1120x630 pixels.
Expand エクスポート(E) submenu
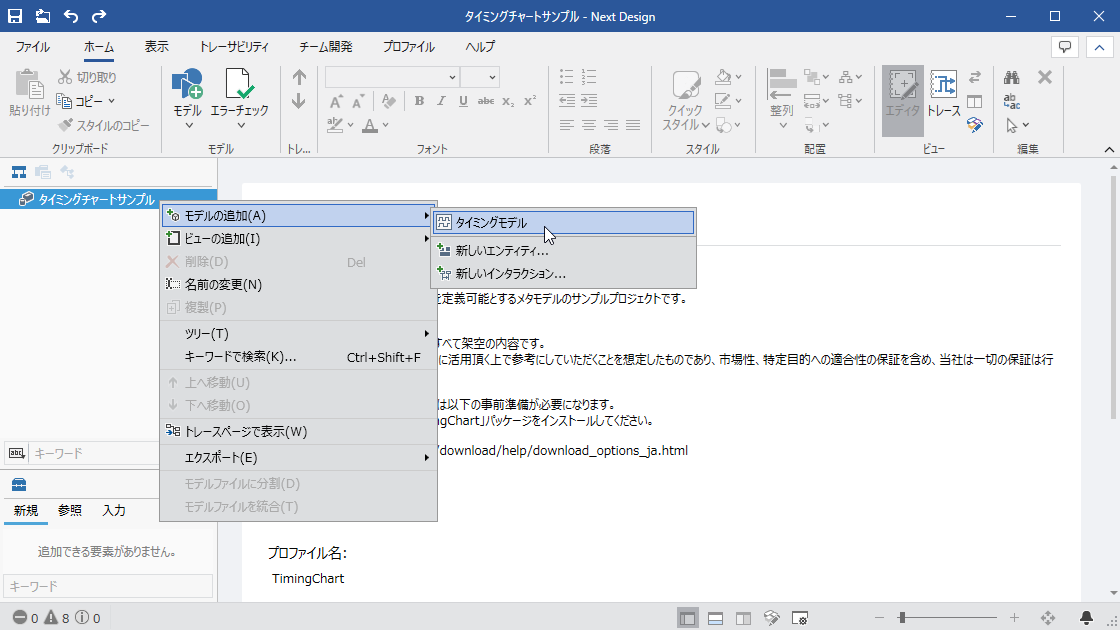[299, 457]
